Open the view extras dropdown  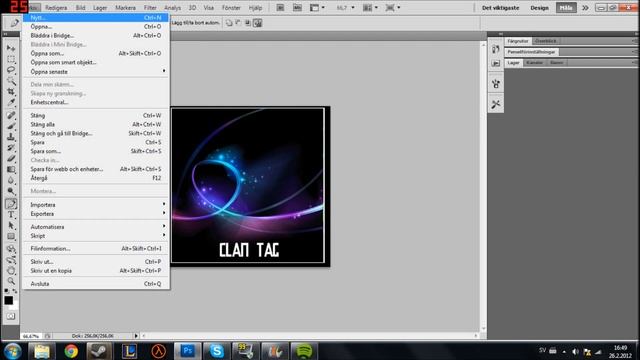317,8
